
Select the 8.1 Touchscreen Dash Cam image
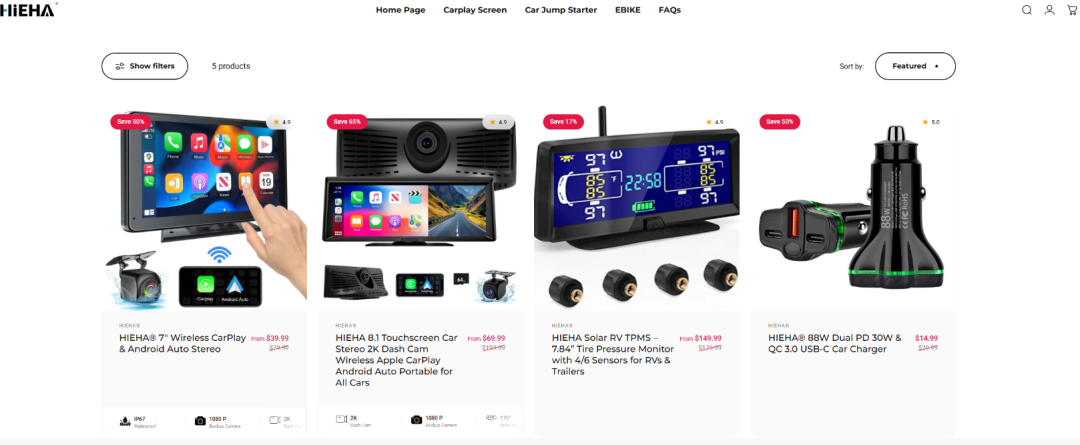pos(420,207)
